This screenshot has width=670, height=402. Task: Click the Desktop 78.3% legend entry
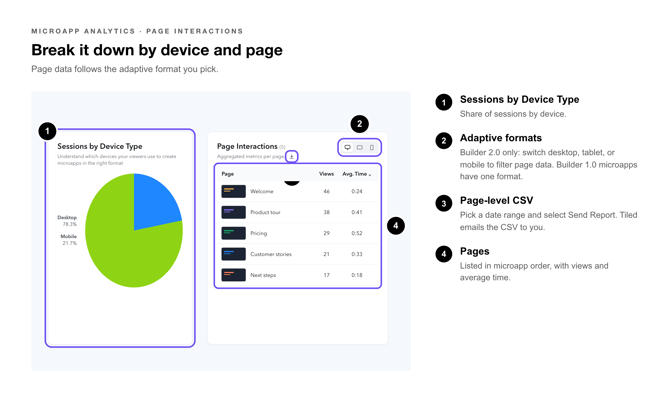tap(68, 220)
